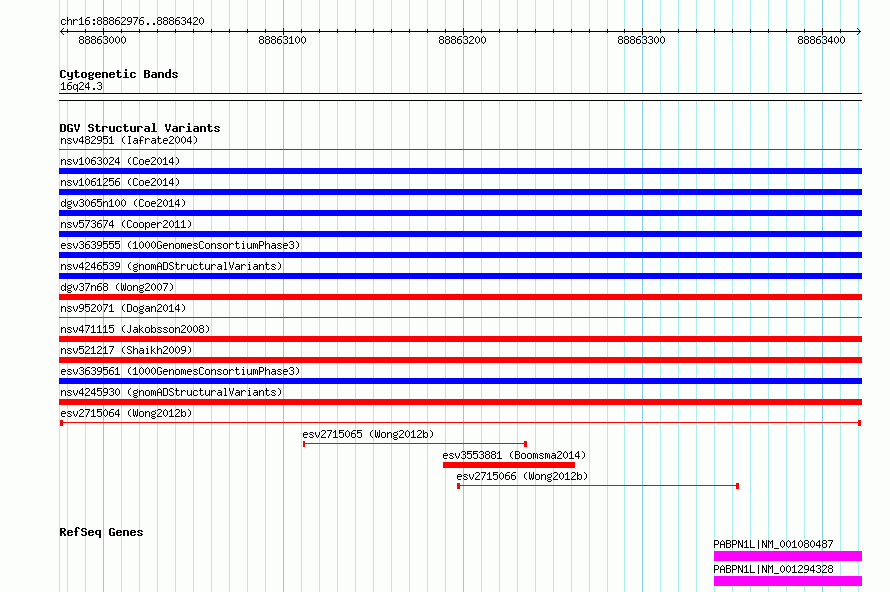Select the esv2715064 (Wong2012b) label
The height and width of the screenshot is (592, 890).
pyautogui.click(x=126, y=413)
